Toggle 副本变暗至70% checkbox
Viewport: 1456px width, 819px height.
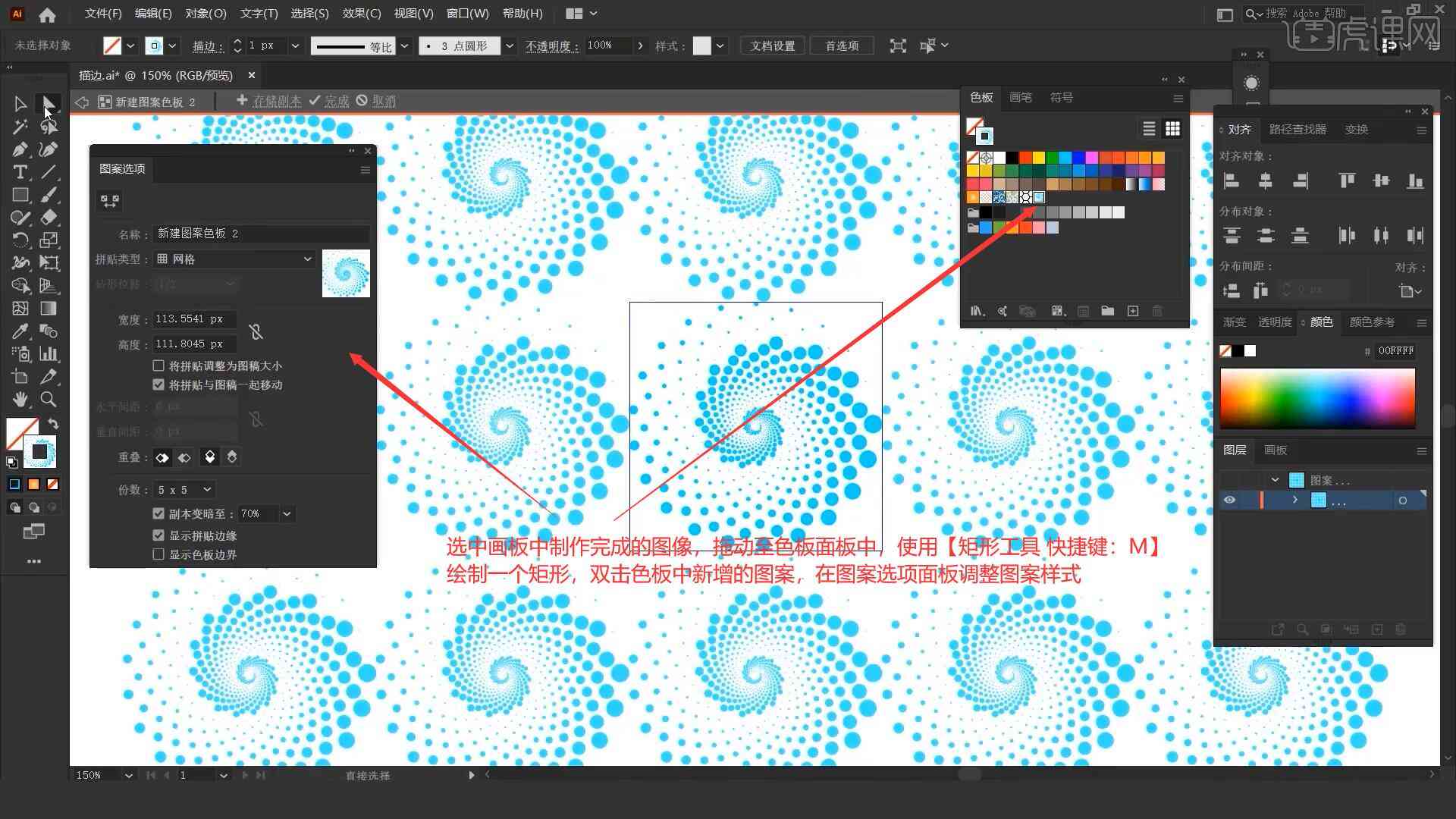157,512
